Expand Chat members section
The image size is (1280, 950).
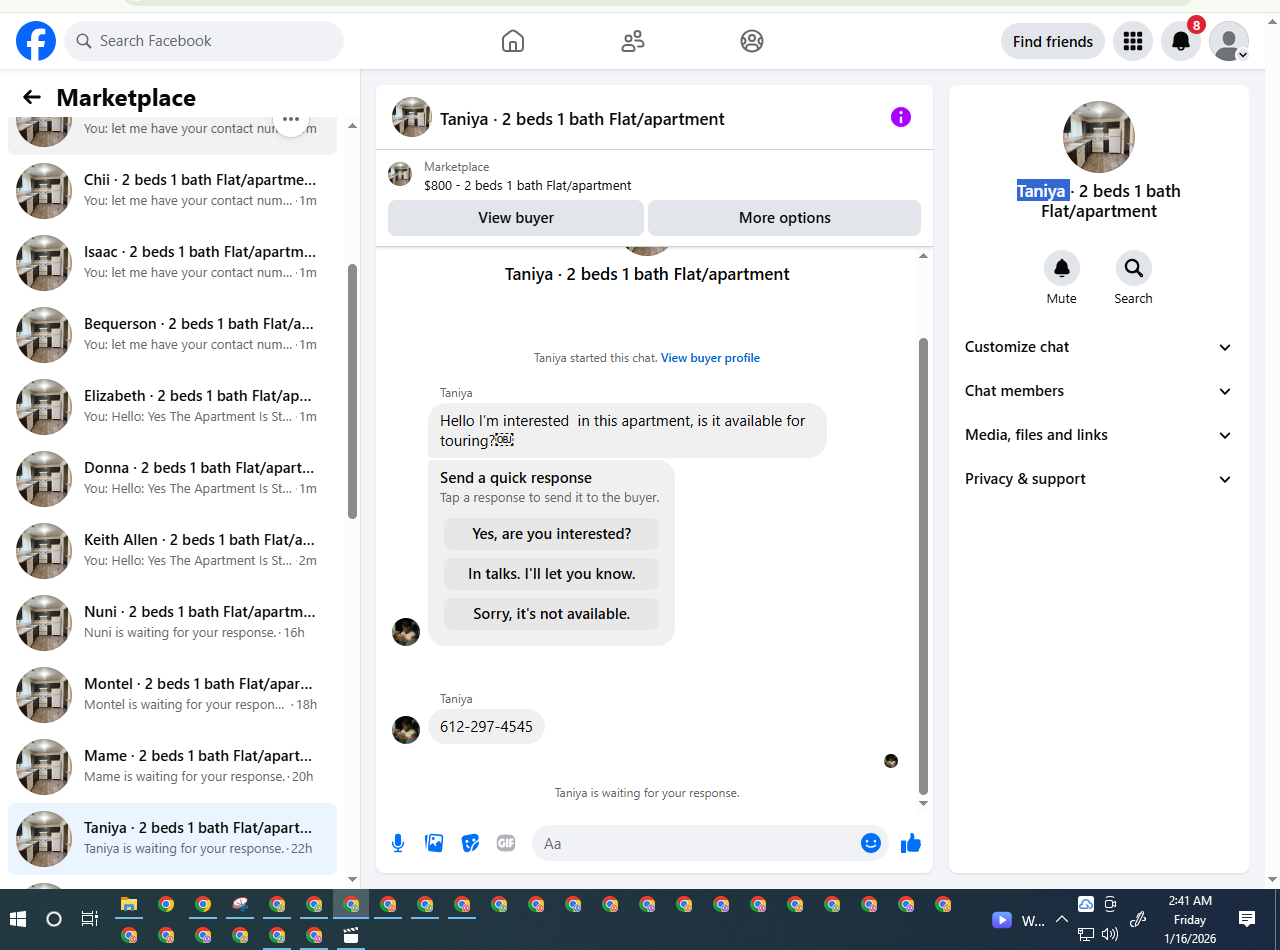pyautogui.click(x=1099, y=391)
